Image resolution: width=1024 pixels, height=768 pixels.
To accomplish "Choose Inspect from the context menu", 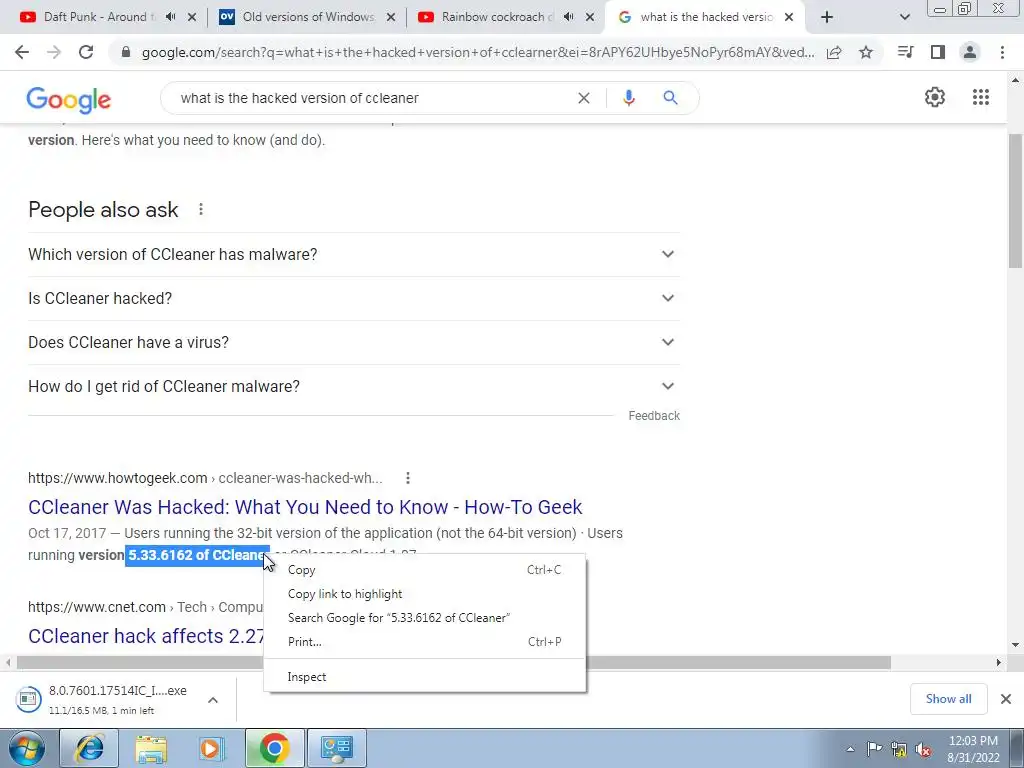I will 424,677.
